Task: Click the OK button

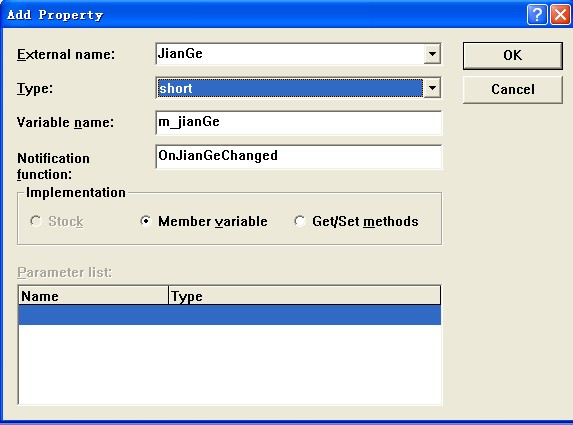Action: point(512,56)
